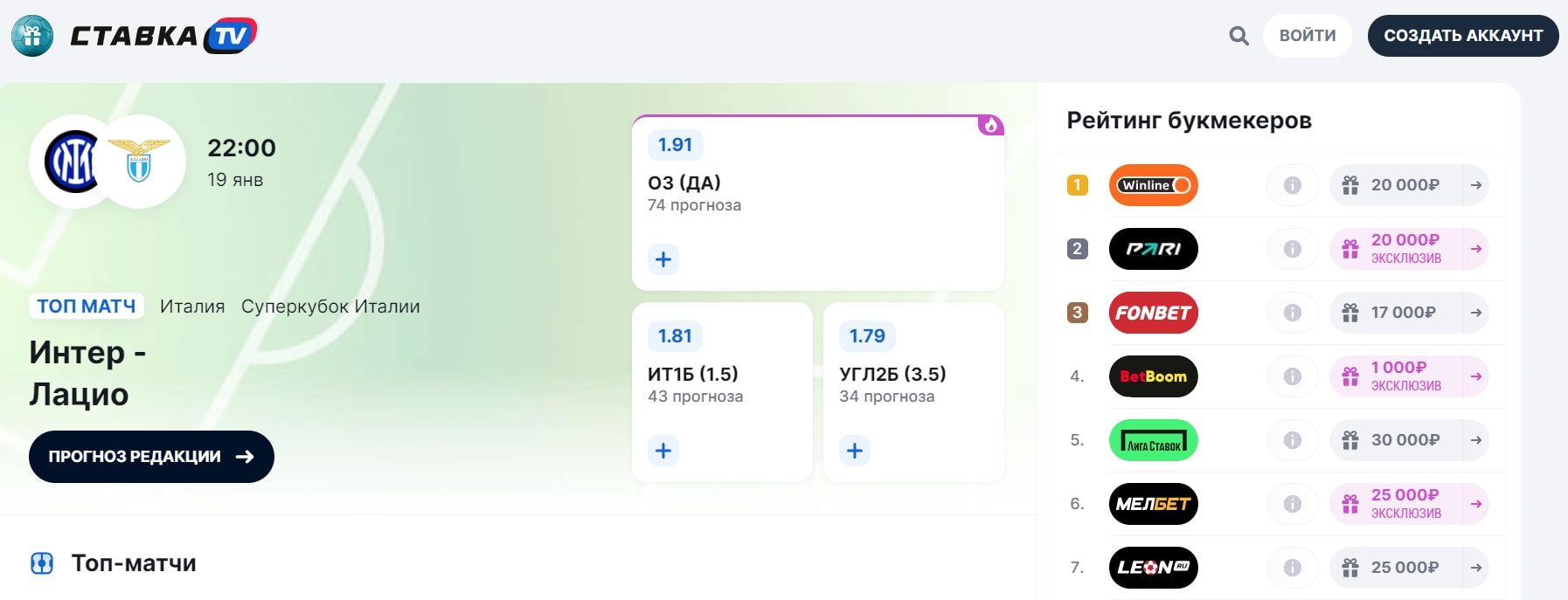This screenshot has width=1568, height=600.
Task: Open the PARI bookmaker logo
Action: pos(1153,249)
